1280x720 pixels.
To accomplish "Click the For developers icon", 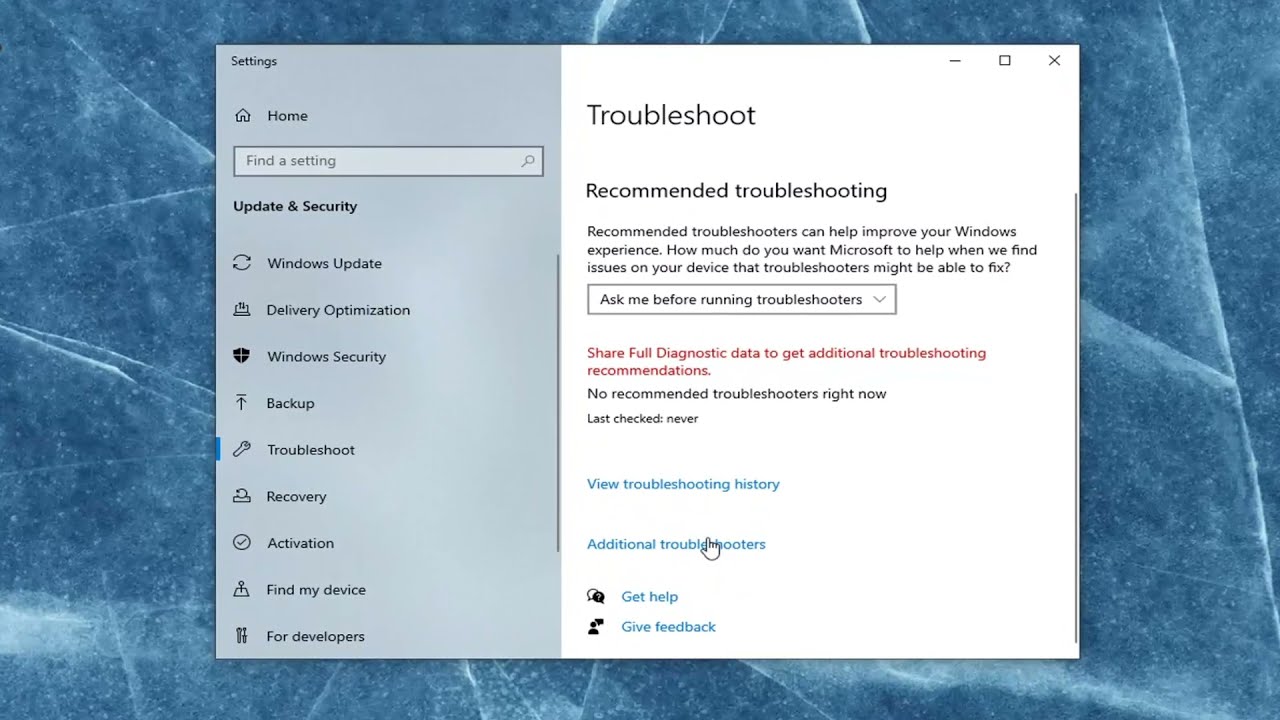I will pos(242,636).
